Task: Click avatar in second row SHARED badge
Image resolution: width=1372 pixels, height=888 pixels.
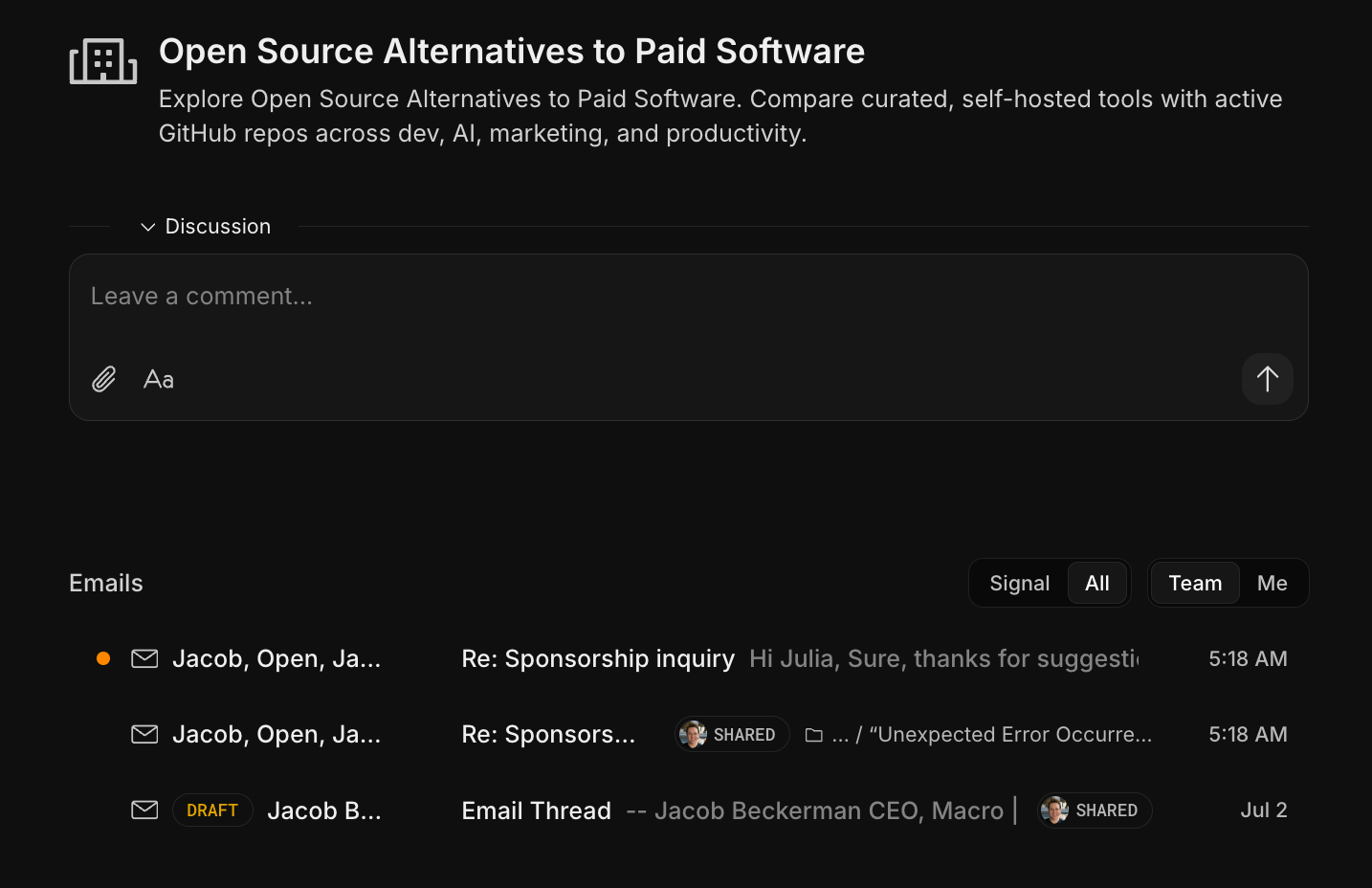Action: (693, 734)
